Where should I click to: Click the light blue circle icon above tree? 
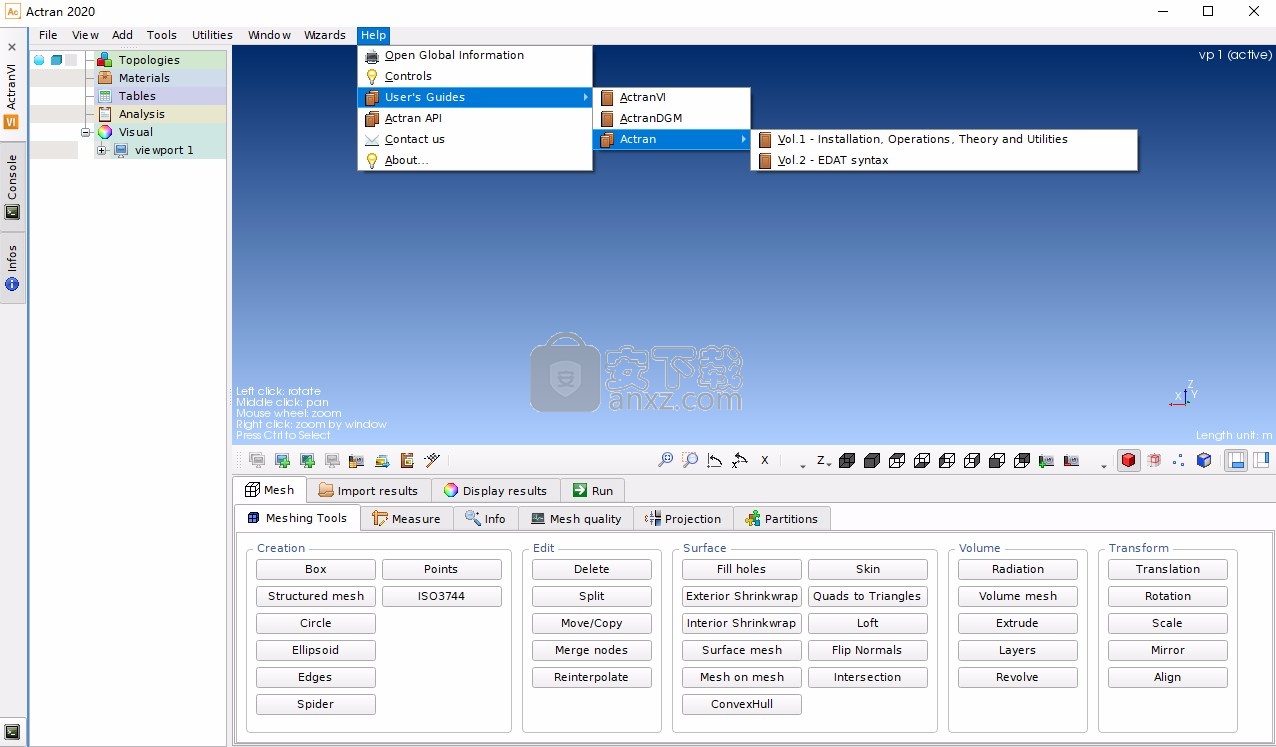click(39, 60)
